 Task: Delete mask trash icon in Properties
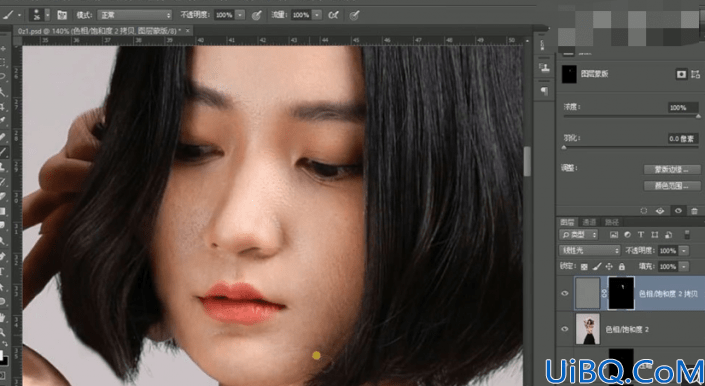(695, 210)
